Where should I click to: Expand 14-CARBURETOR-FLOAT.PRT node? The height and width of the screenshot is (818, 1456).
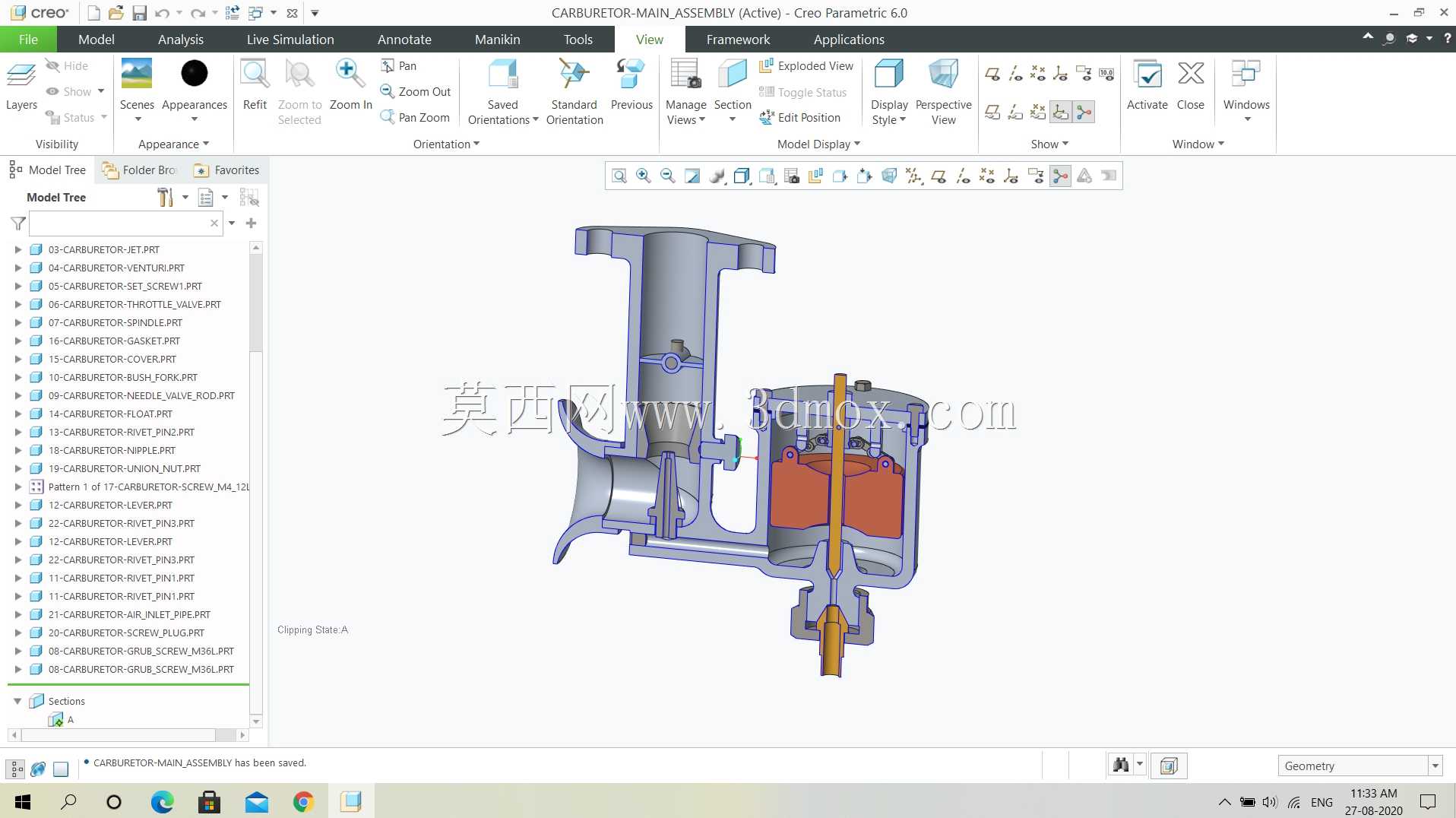tap(18, 414)
